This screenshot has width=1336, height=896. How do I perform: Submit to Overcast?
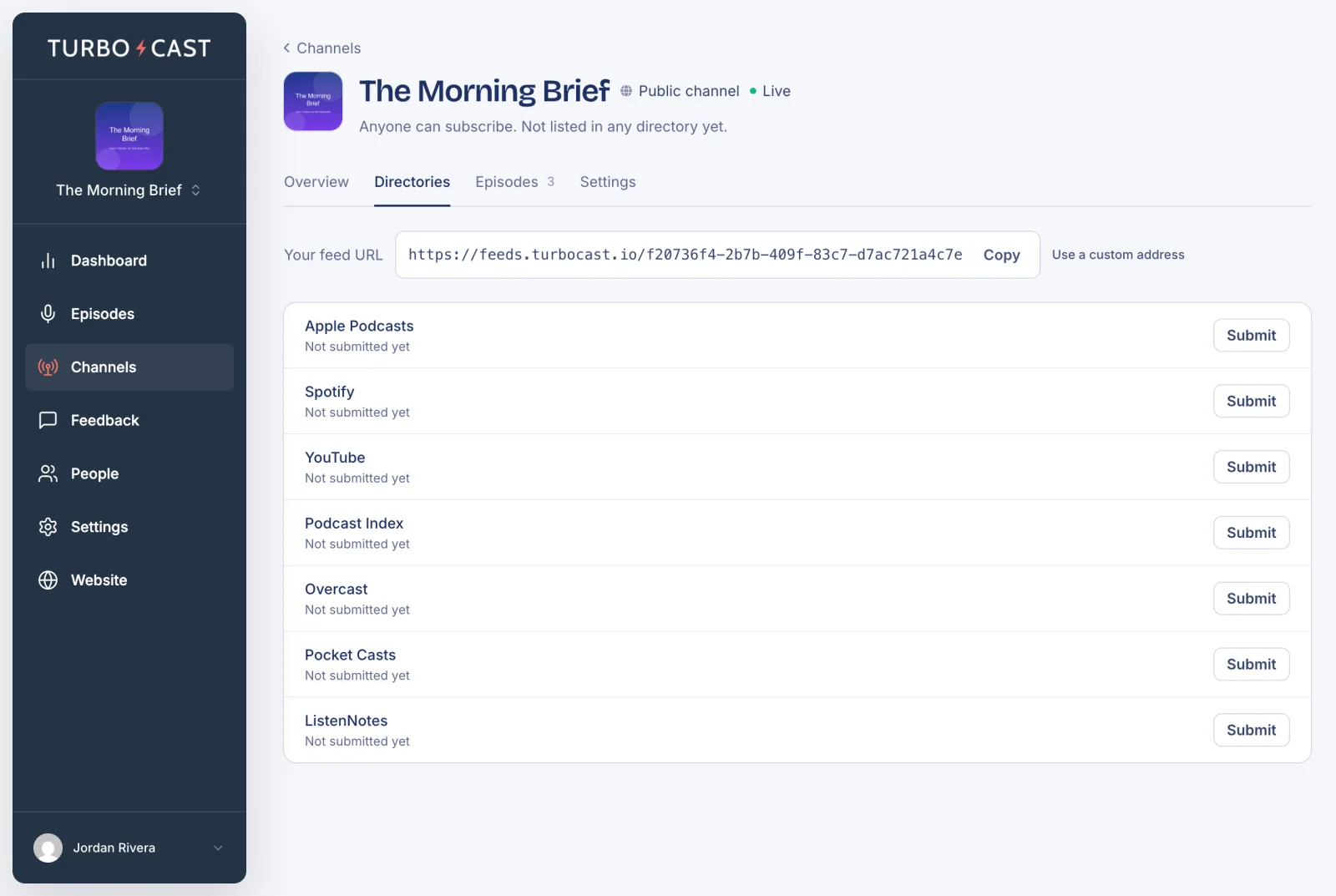pyautogui.click(x=1251, y=599)
